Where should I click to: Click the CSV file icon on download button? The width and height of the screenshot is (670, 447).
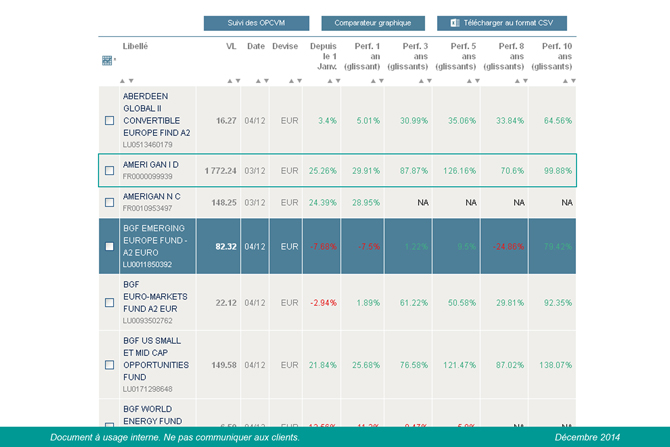tap(455, 22)
